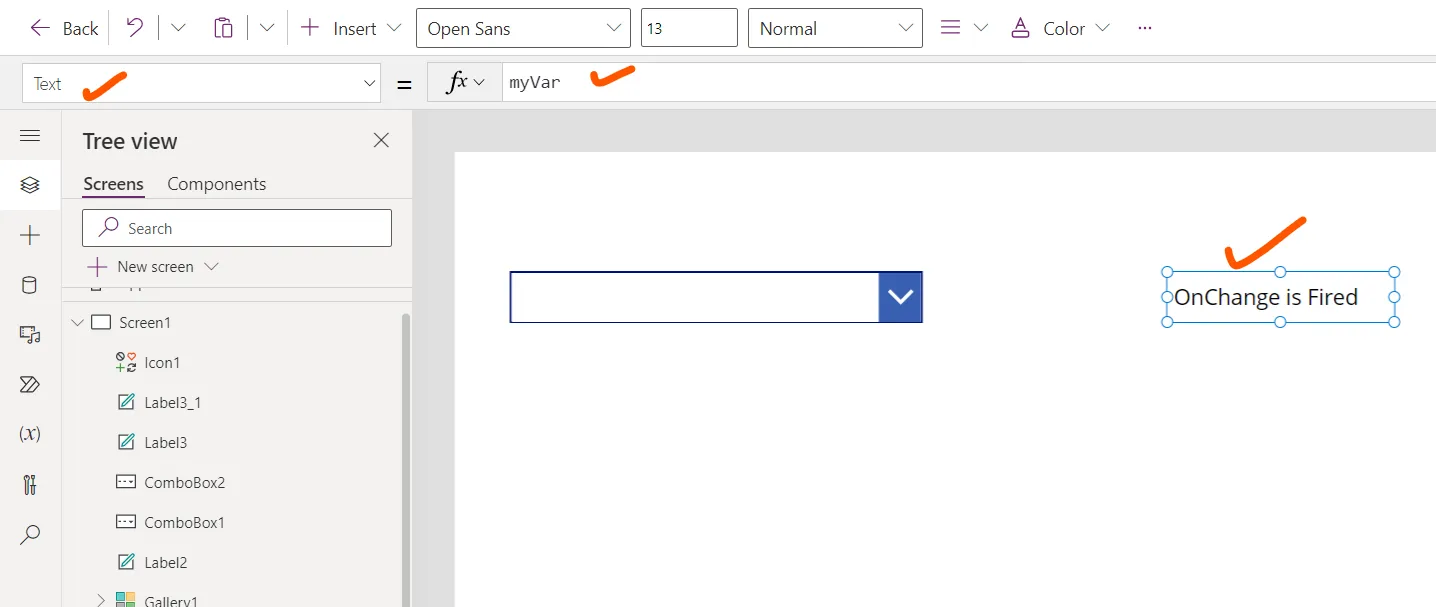Open the Text property selector dropdown
Viewport: 1436px width, 607px height.
(369, 83)
